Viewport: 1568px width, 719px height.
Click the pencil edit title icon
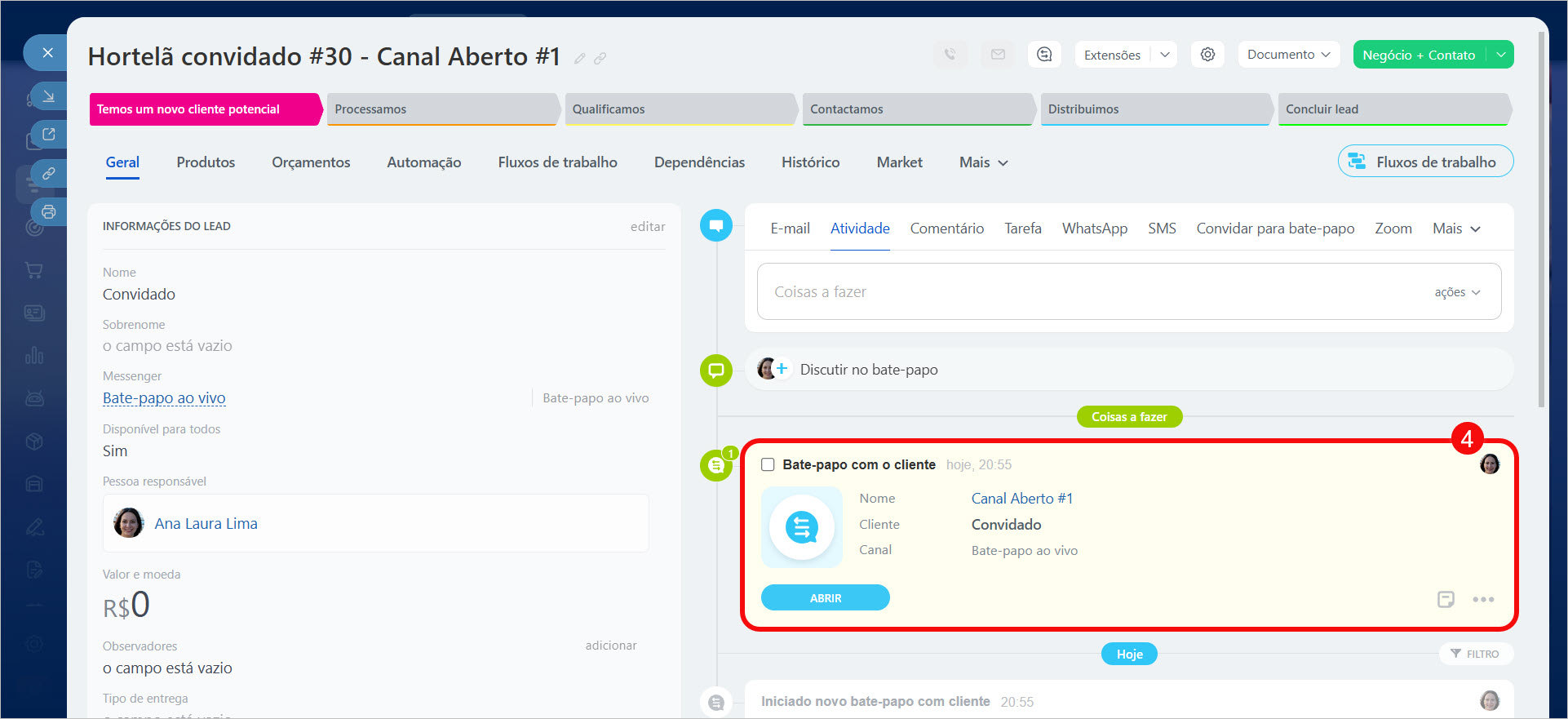579,58
